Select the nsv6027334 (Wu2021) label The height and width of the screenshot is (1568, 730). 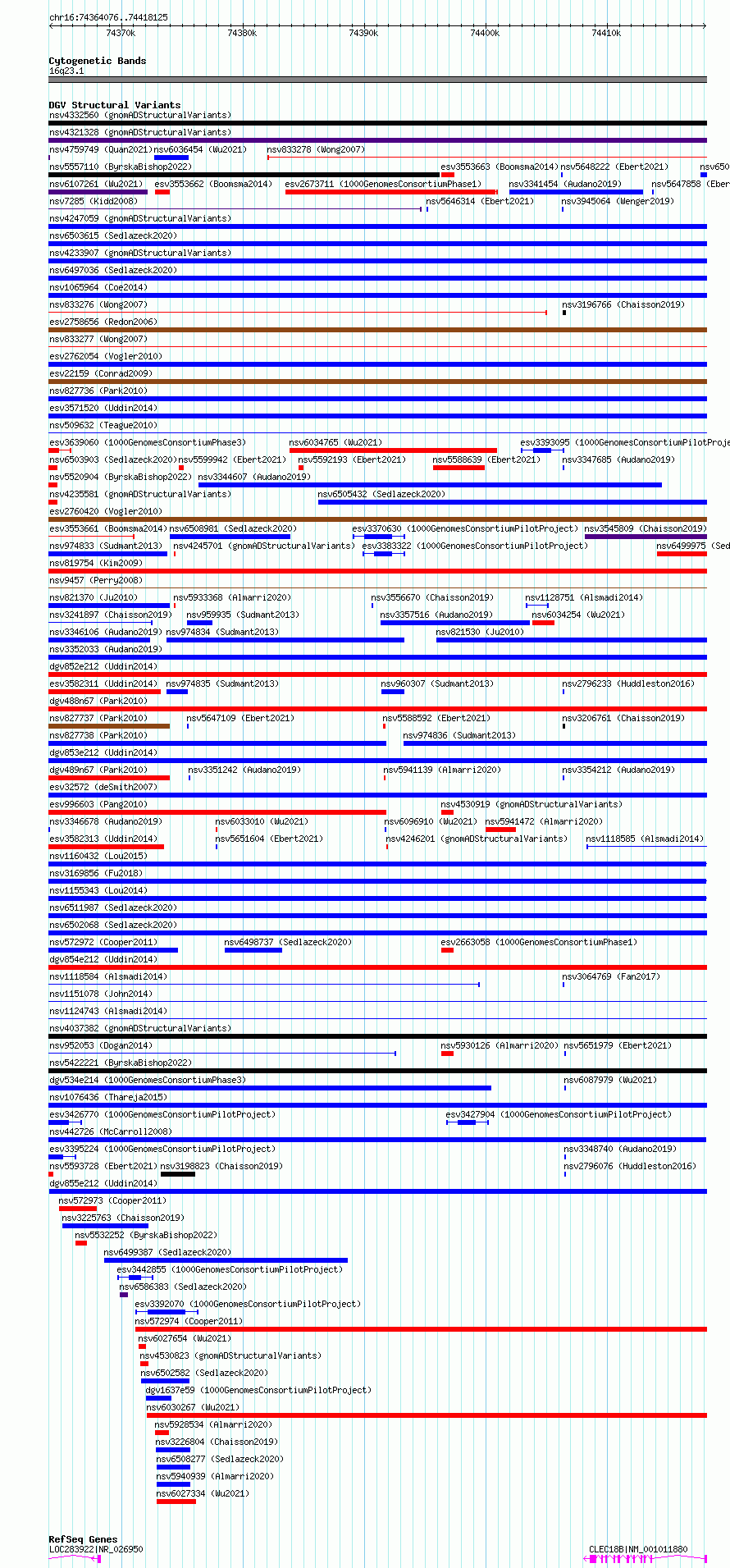(203, 1493)
